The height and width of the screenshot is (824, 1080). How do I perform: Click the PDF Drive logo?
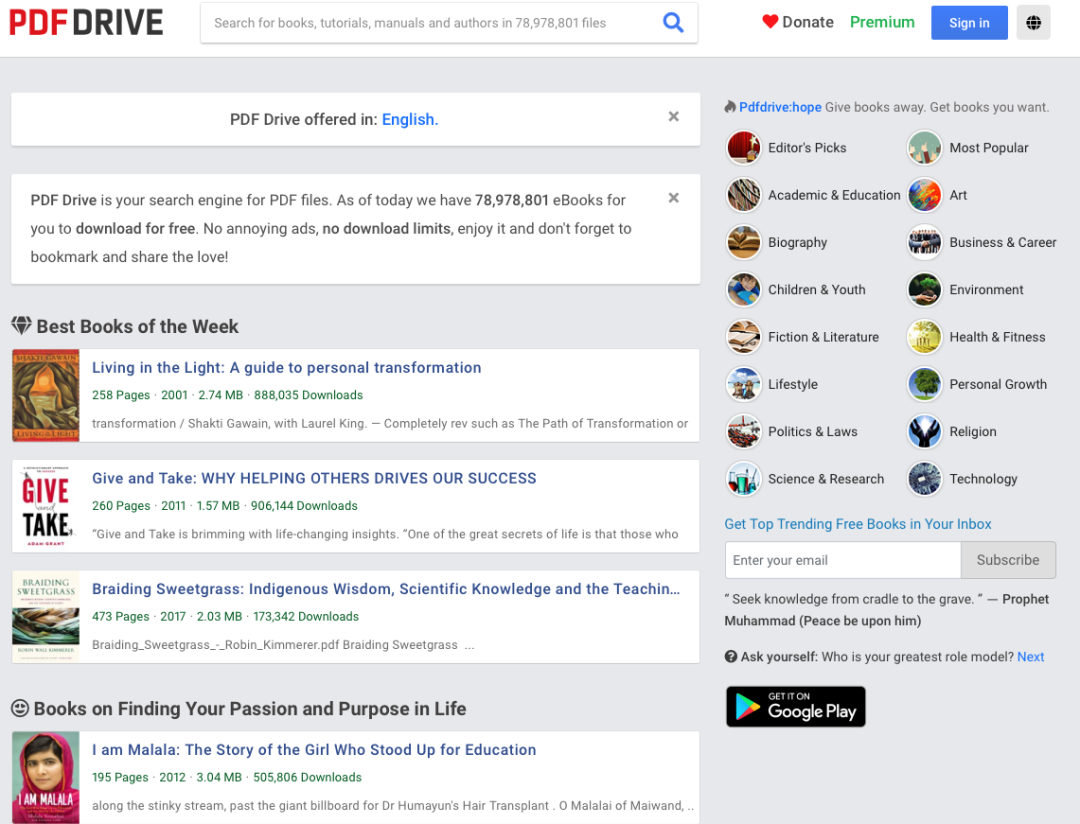point(86,23)
